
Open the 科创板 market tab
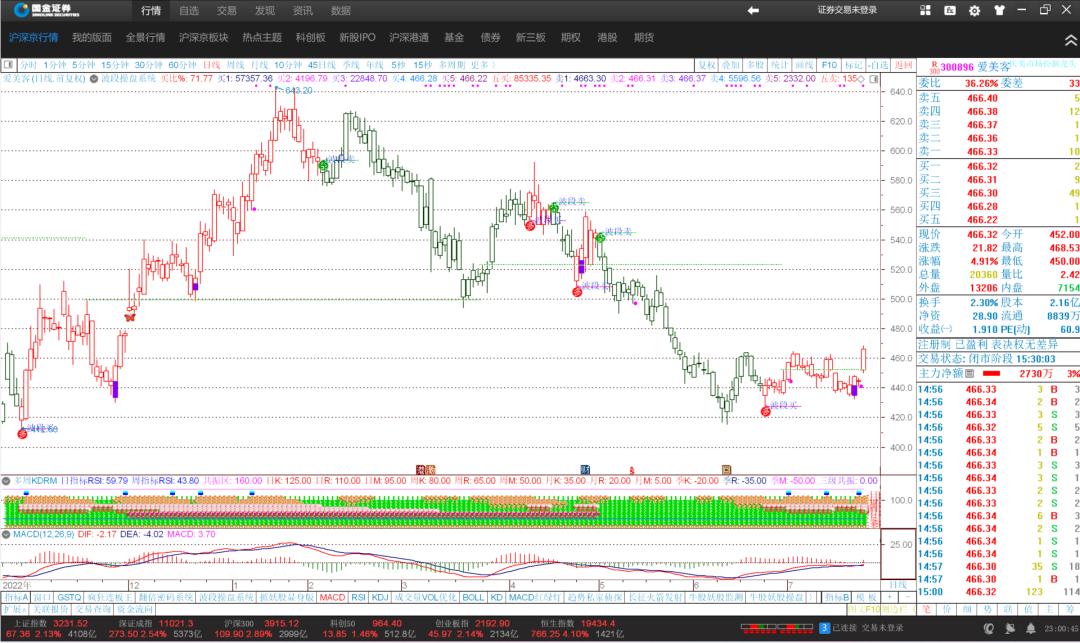tap(309, 38)
